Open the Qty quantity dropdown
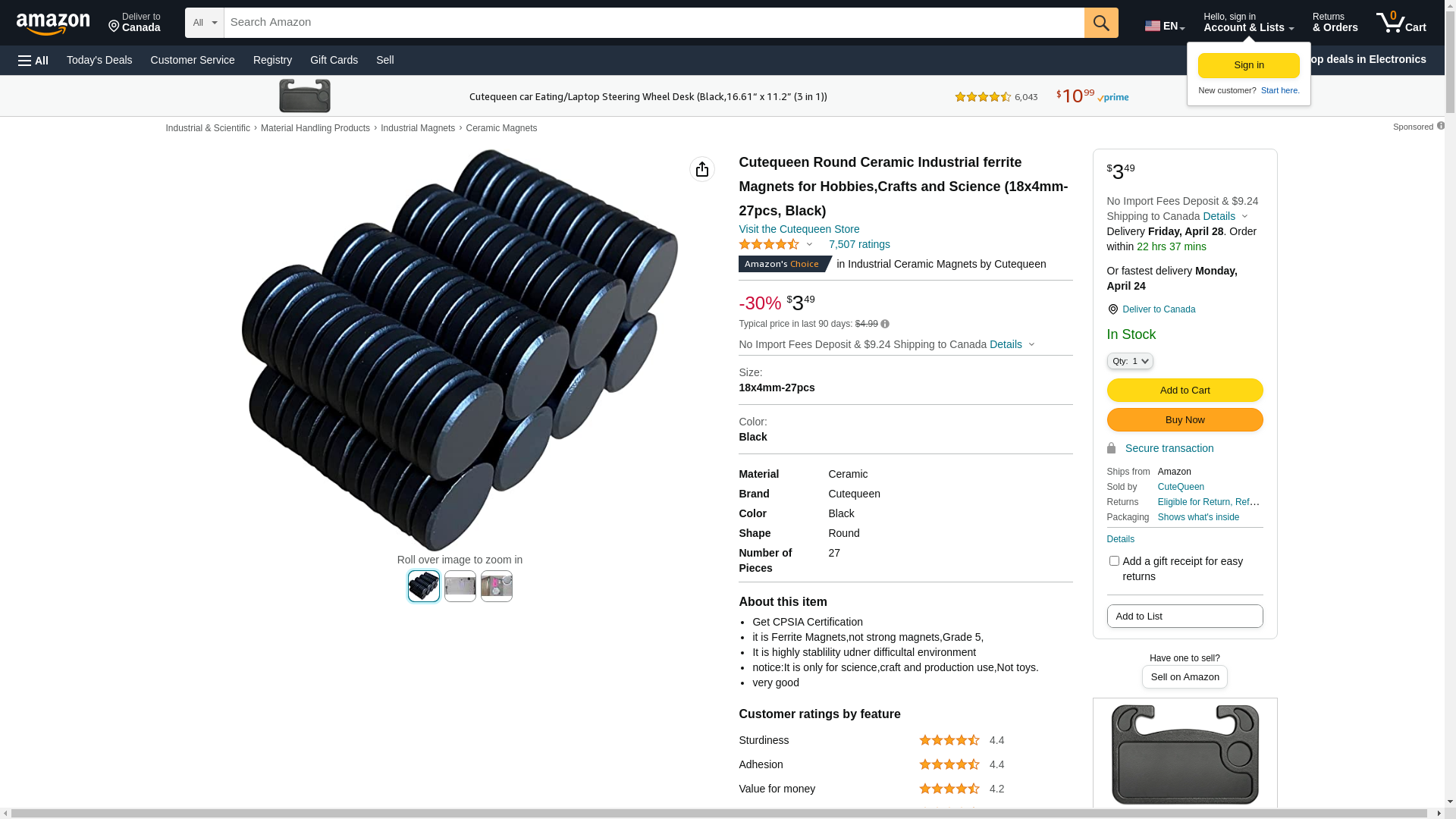 point(1130,362)
